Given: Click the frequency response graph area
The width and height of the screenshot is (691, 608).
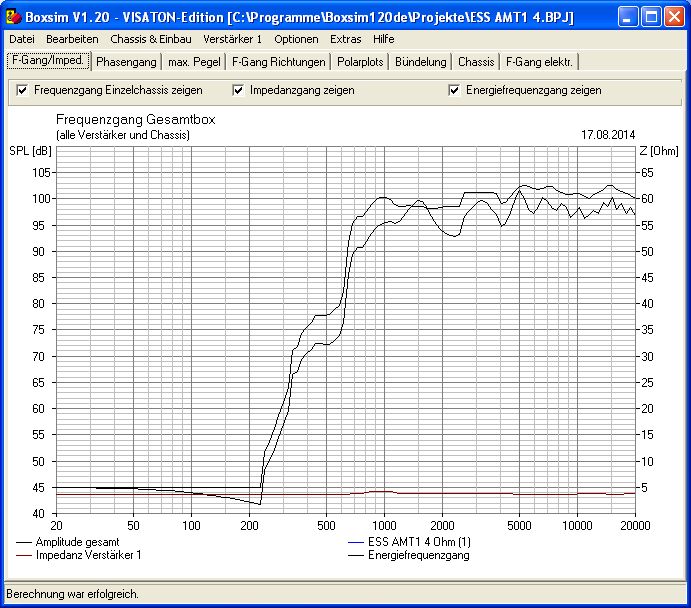Looking at the screenshot, I should point(345,330).
